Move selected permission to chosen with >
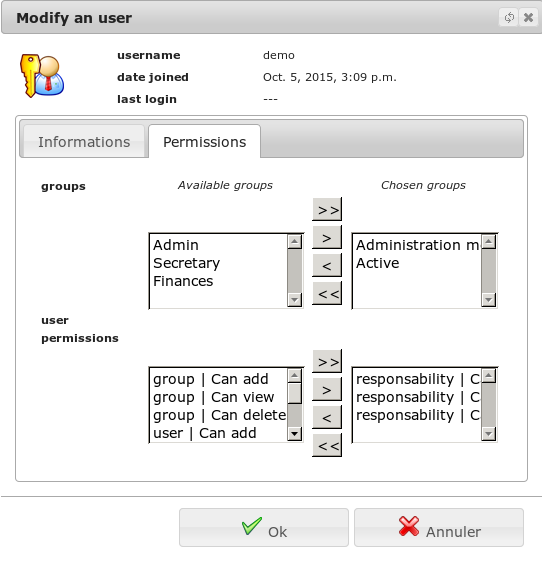 pyautogui.click(x=327, y=389)
